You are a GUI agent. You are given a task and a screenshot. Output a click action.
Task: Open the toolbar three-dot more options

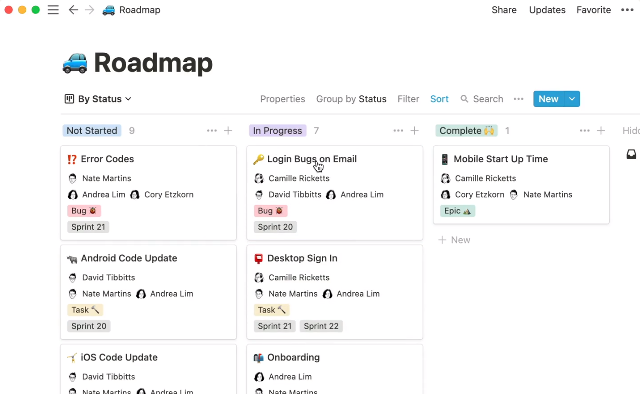coord(518,99)
